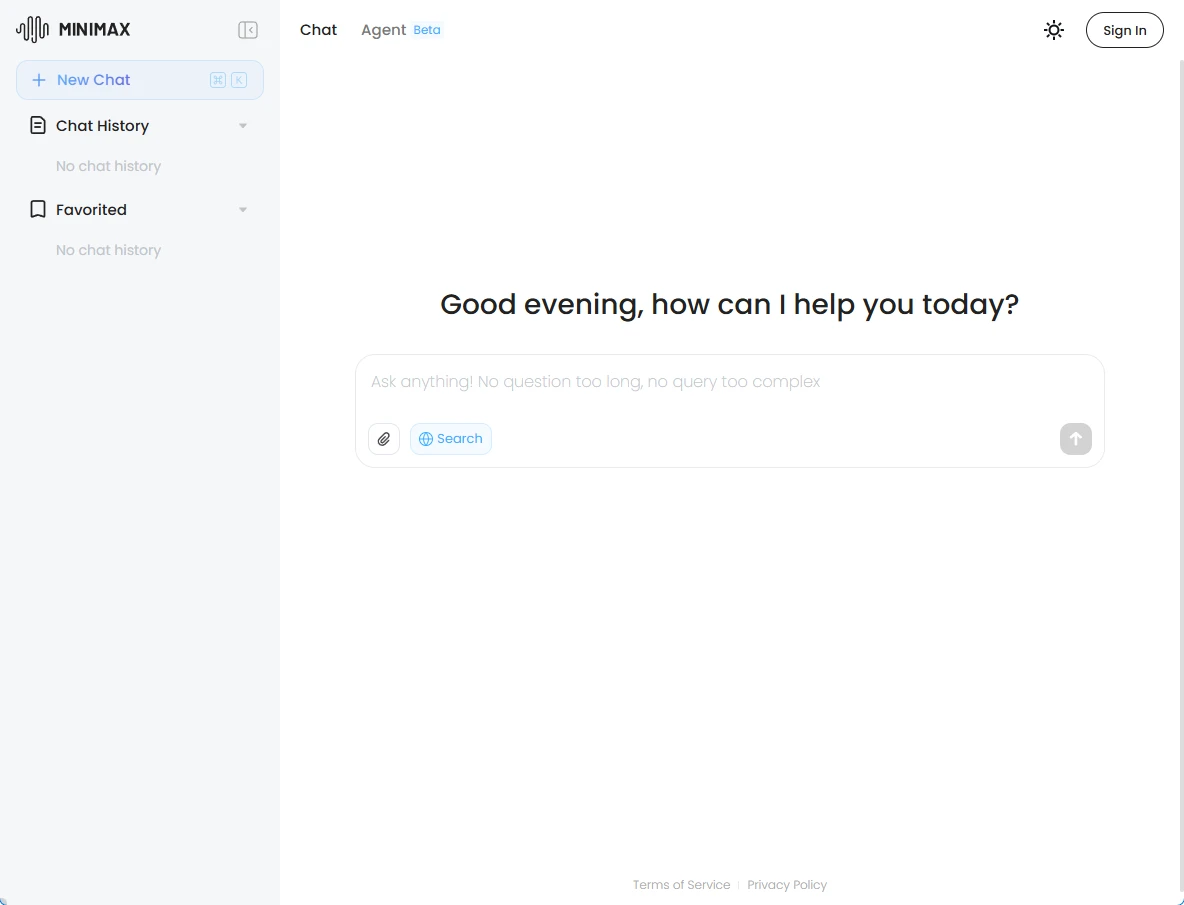Collapse the sidebar with the panel icon
The image size is (1184, 905).
pos(248,30)
